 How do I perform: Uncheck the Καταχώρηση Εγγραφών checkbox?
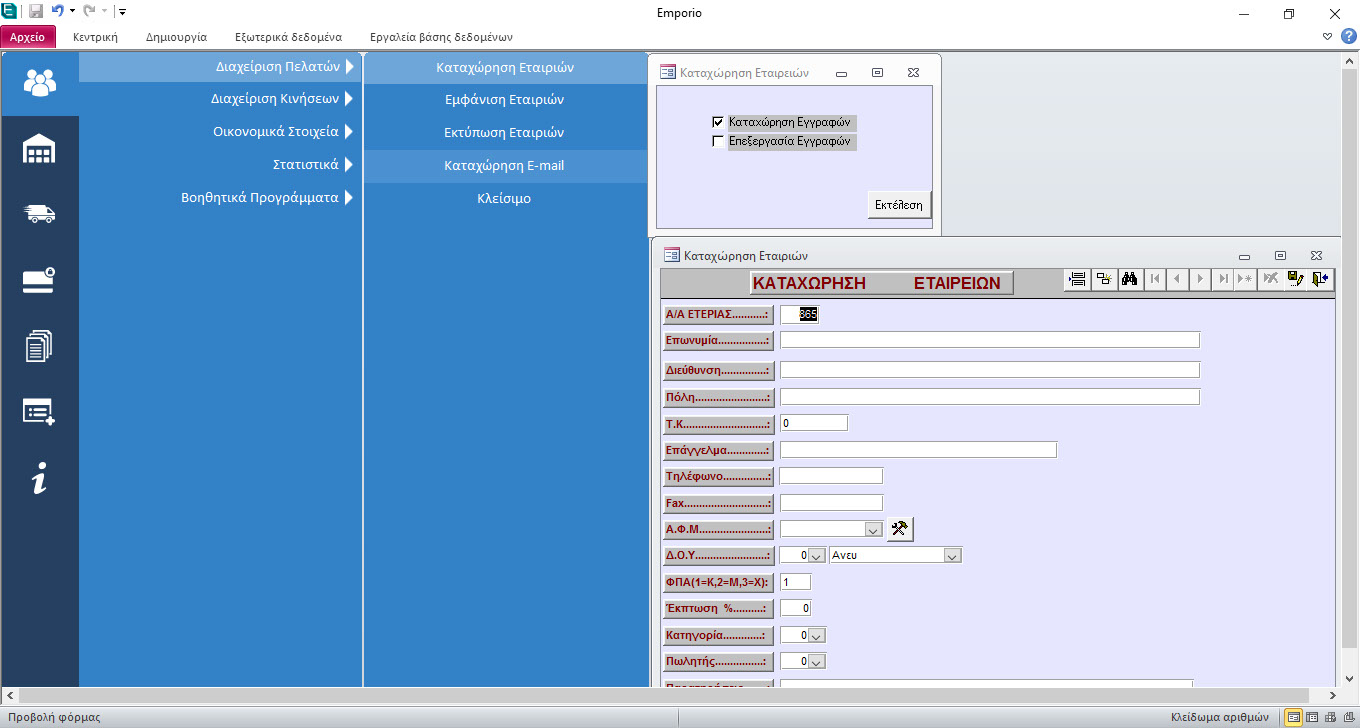717,122
